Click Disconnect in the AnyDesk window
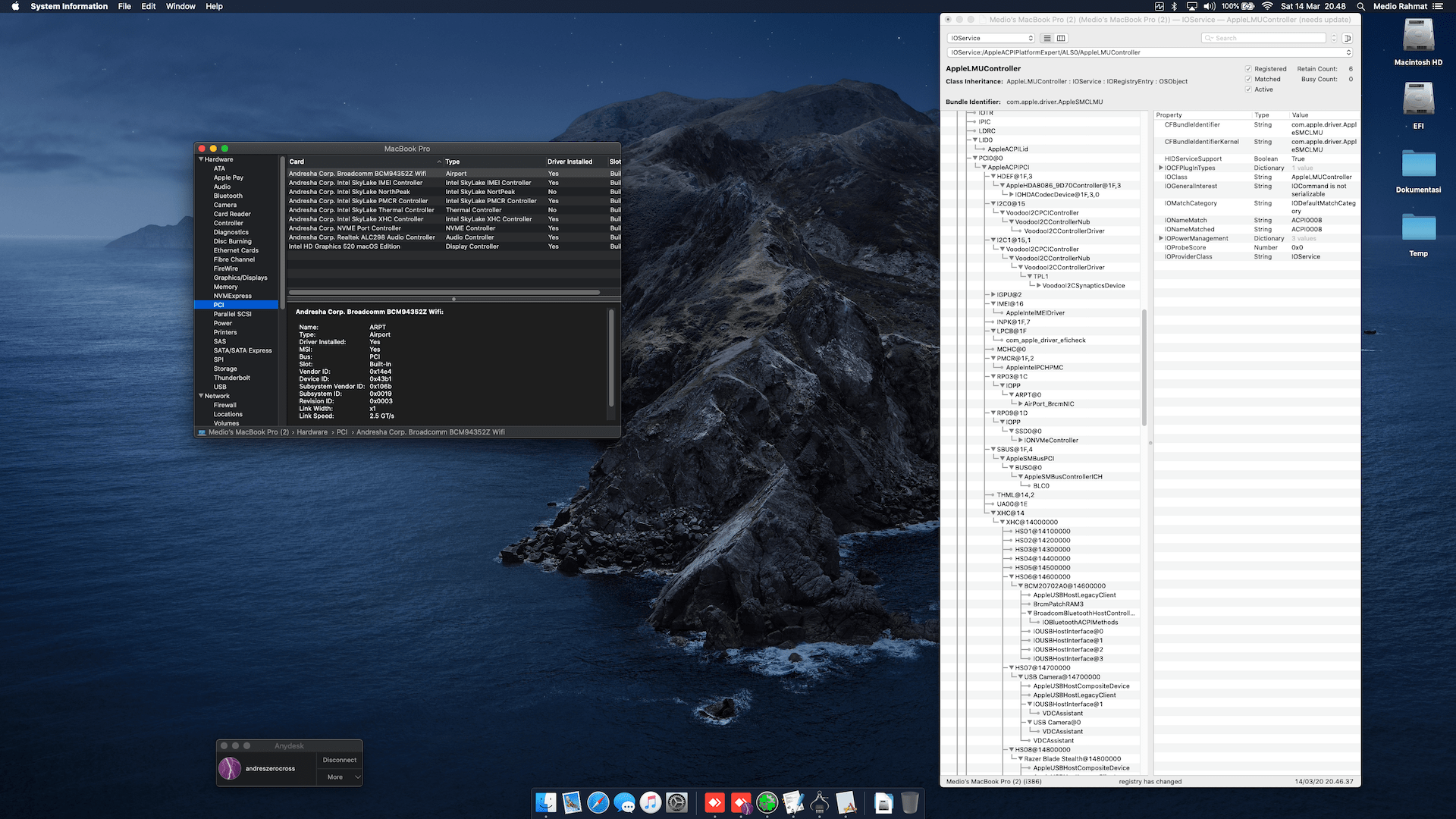Viewport: 1456px width, 819px height. point(340,760)
